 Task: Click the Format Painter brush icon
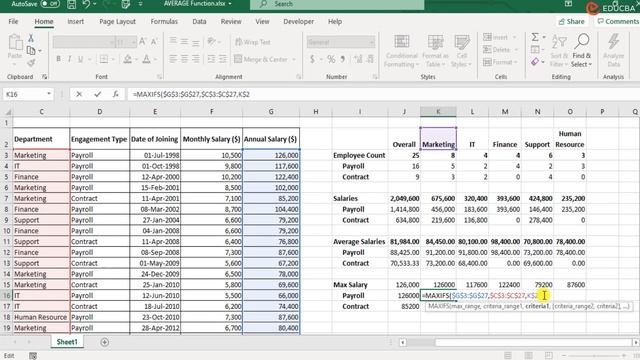coord(31,62)
